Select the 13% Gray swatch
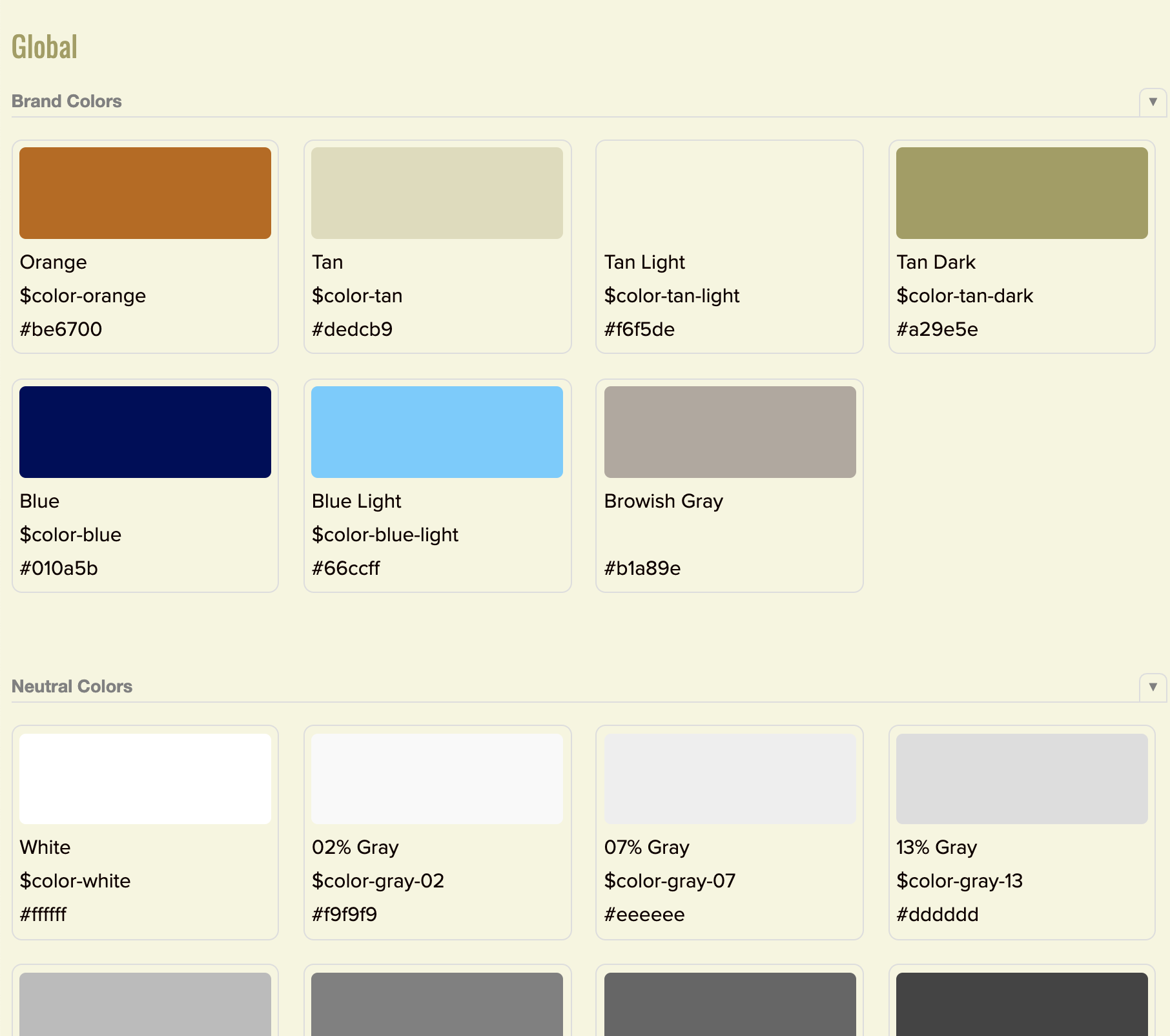This screenshot has height=1036, width=1170. pyautogui.click(x=1022, y=779)
